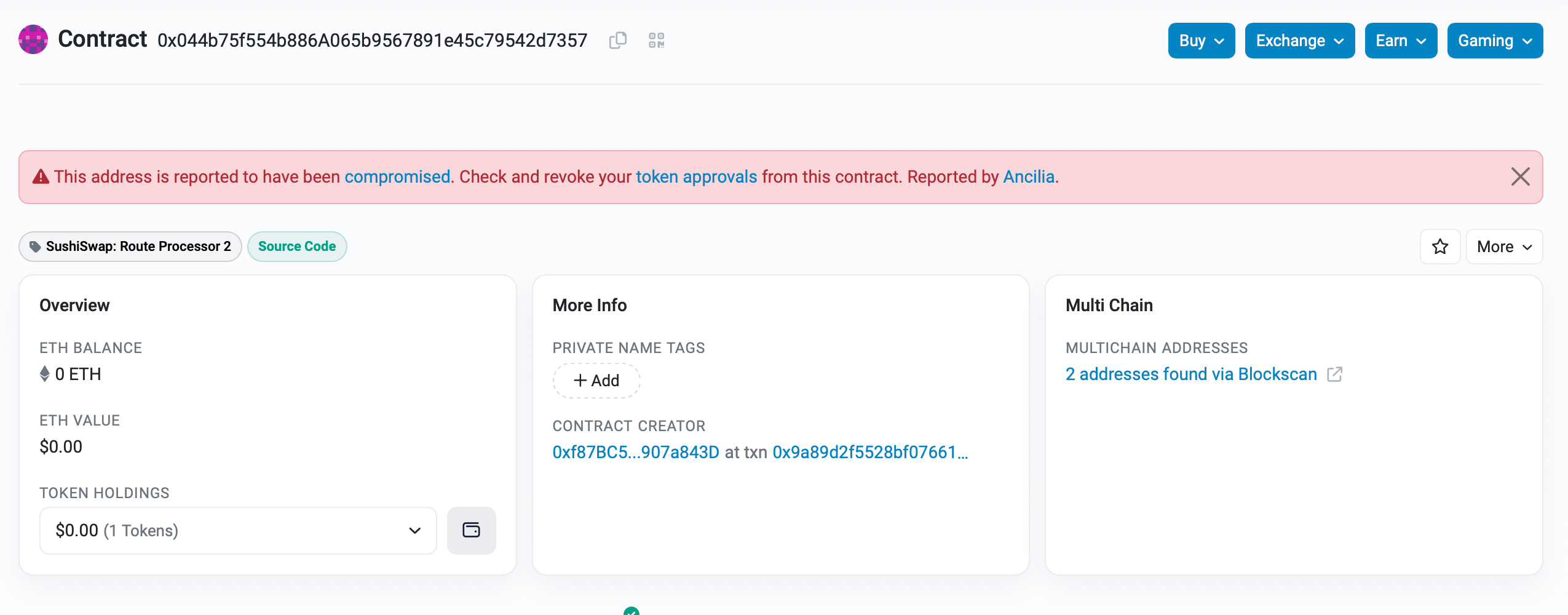Screen dimensions: 1568x615
Task: Follow the Ancilia reporter link
Action: click(1029, 177)
